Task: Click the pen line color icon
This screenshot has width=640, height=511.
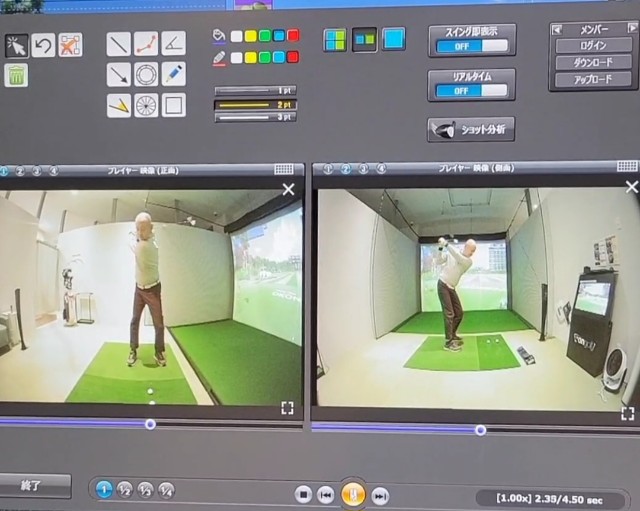Action: (219, 58)
